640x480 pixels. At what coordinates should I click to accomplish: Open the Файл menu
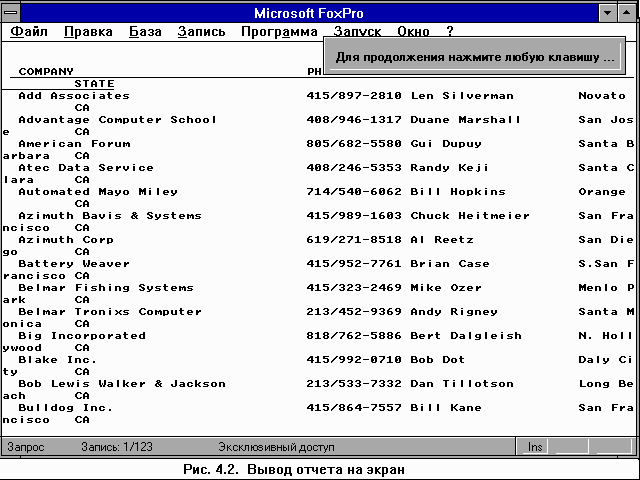pos(29,32)
